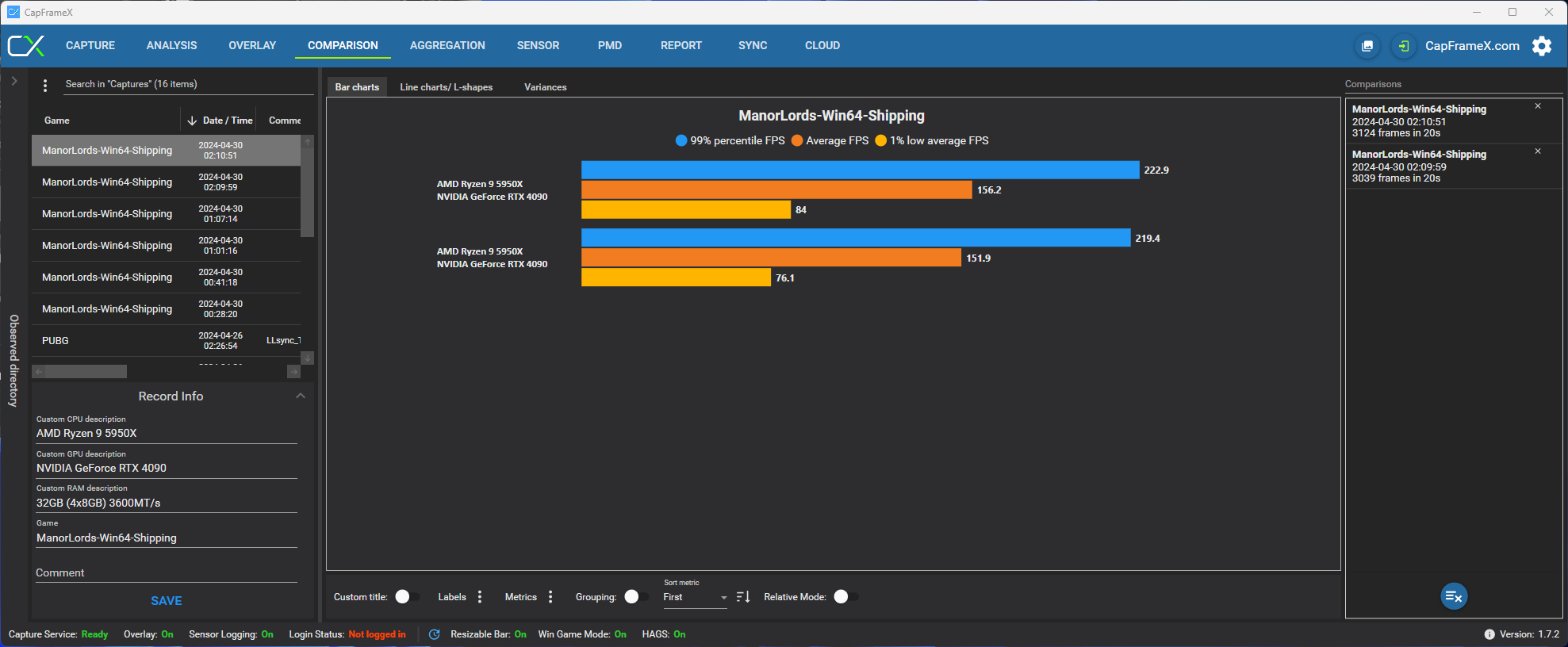Click the Game column header
This screenshot has width=1568, height=647.
(x=57, y=121)
